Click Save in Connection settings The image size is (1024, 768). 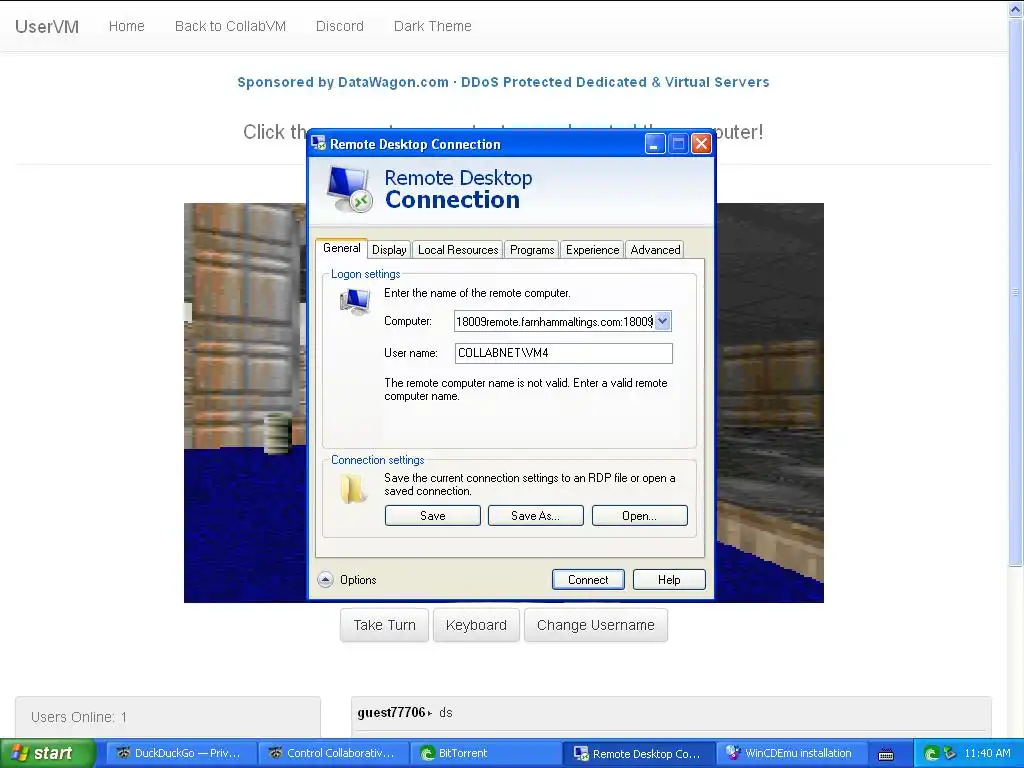click(432, 516)
